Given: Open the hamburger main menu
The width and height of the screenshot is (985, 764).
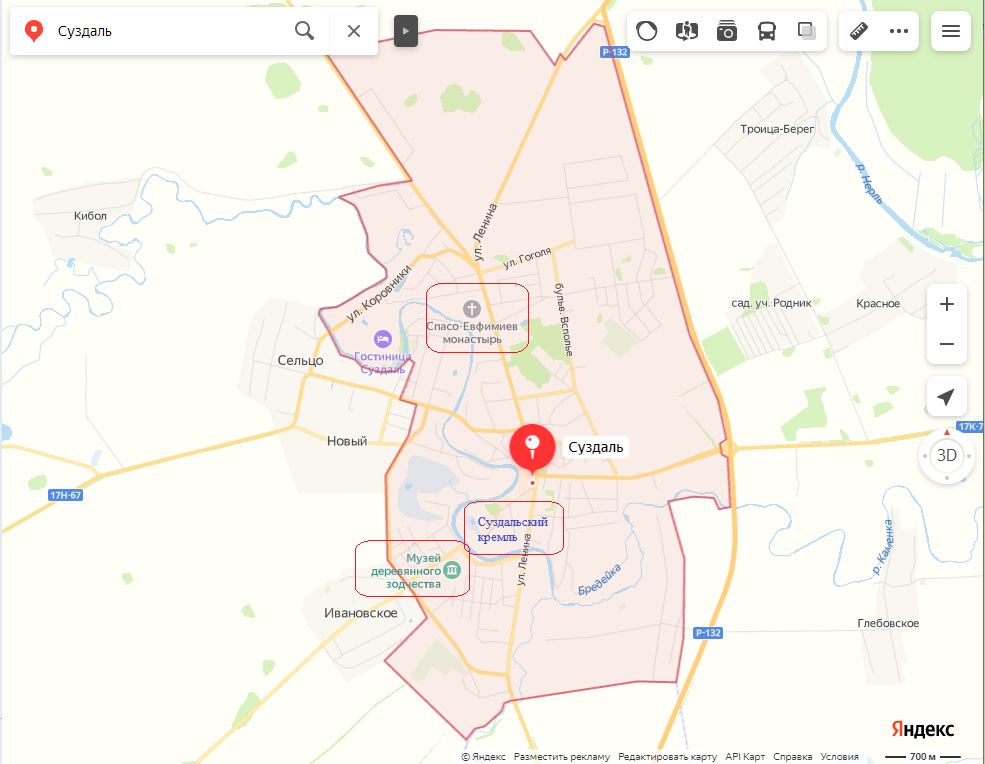Looking at the screenshot, I should click(951, 31).
